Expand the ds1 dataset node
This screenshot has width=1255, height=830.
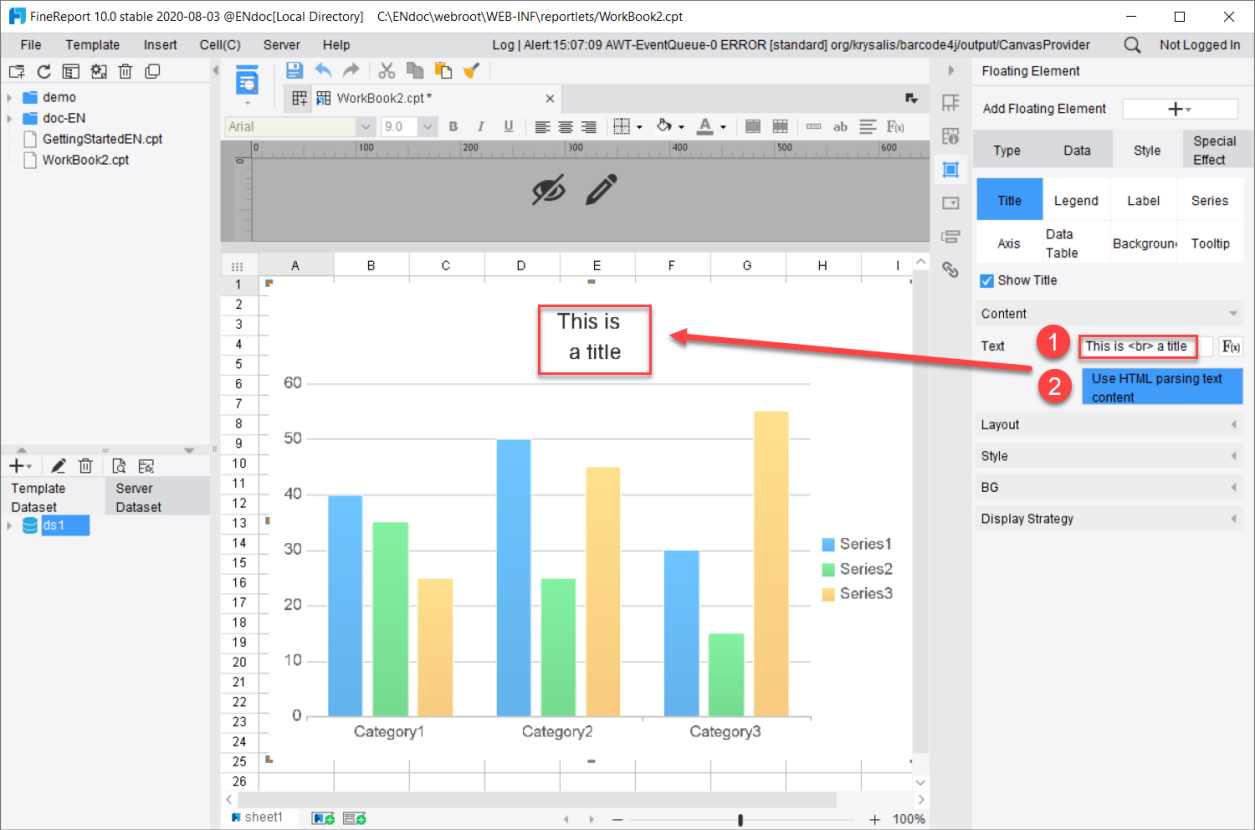[x=9, y=526]
